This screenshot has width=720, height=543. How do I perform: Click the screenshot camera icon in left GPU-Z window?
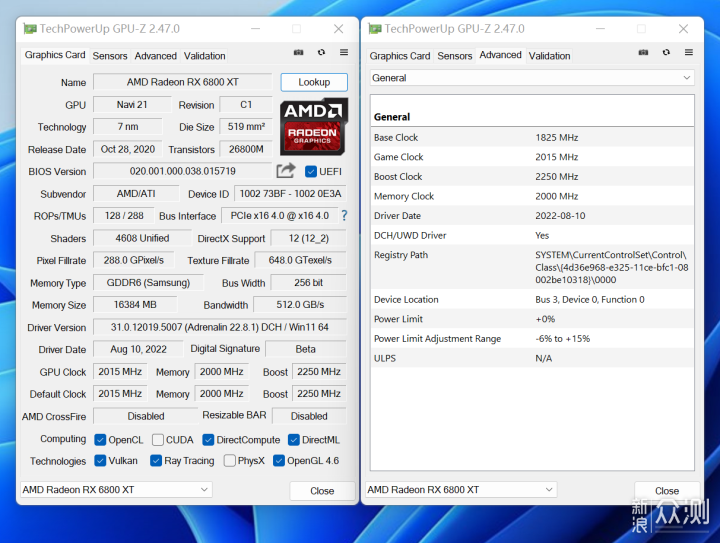tap(298, 53)
